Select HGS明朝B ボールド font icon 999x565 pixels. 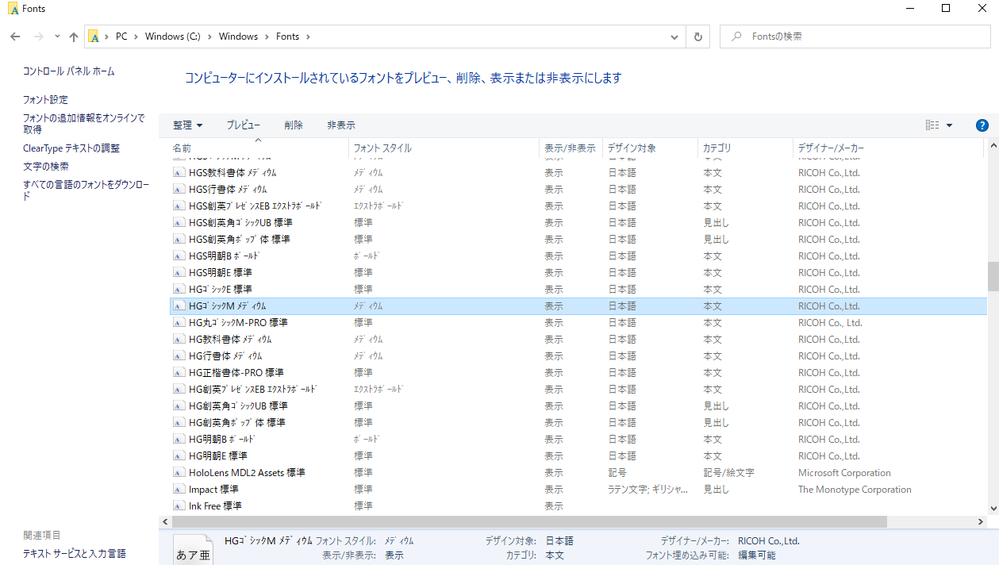[179, 256]
